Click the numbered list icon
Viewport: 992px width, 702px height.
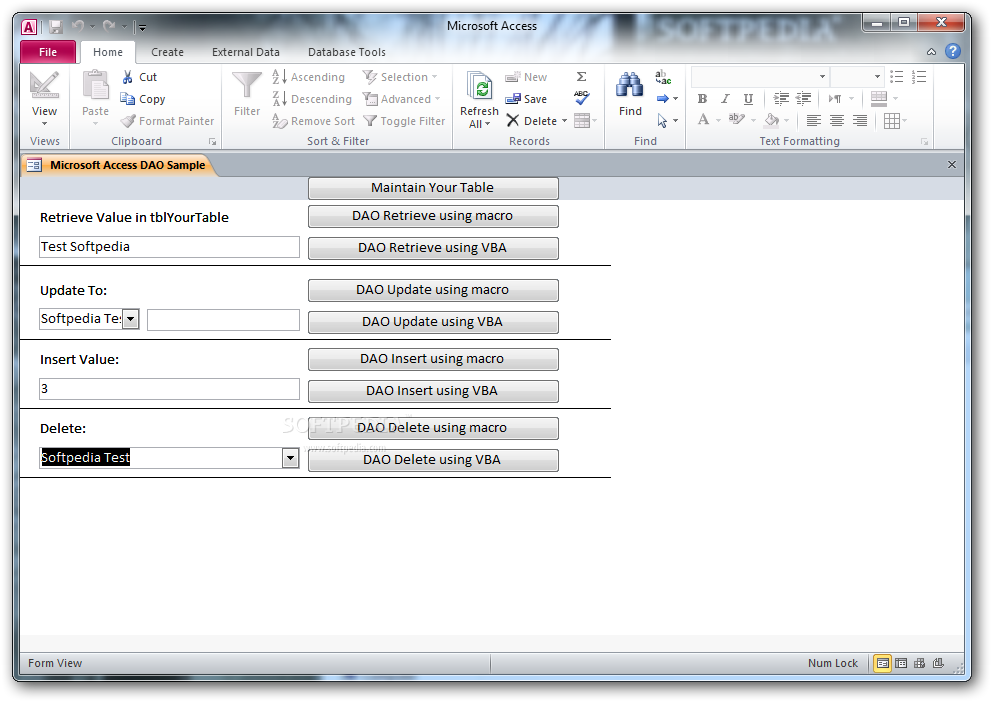tap(919, 77)
